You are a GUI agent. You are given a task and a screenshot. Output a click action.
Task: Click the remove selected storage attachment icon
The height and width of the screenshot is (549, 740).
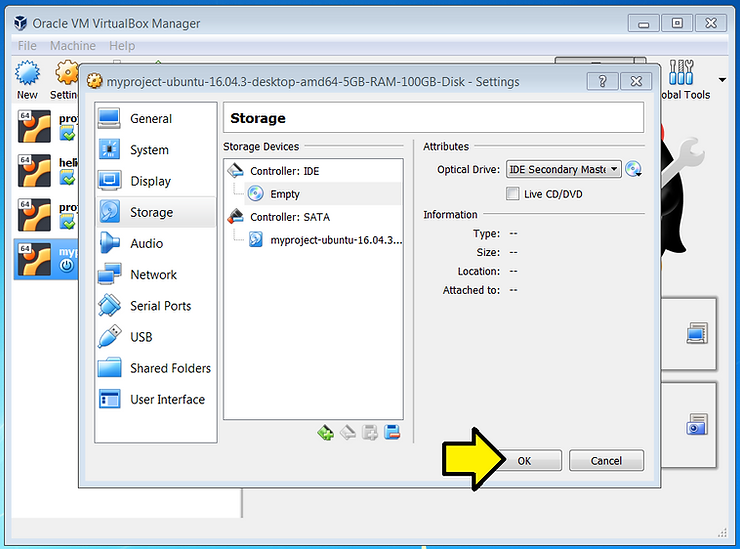click(x=392, y=432)
